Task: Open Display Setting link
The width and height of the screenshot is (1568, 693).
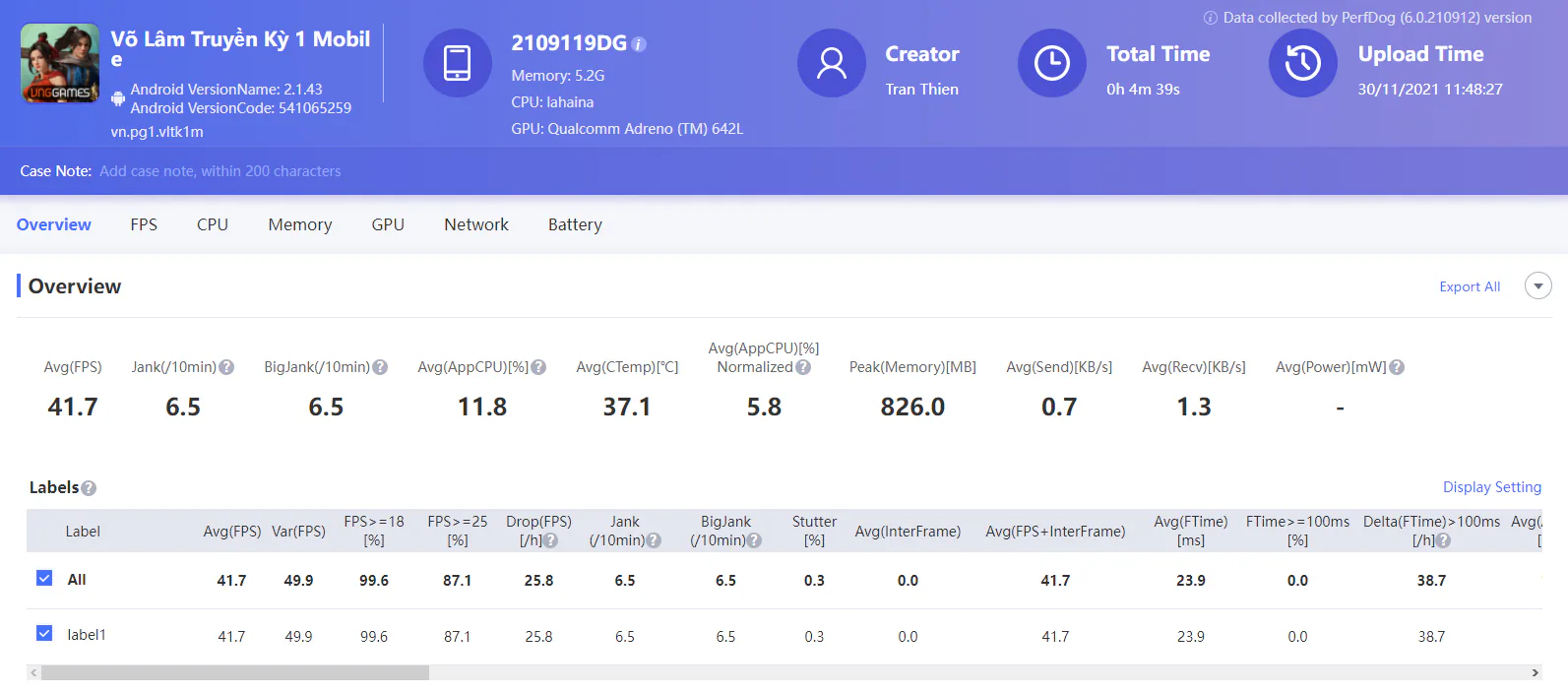Action: coord(1492,487)
